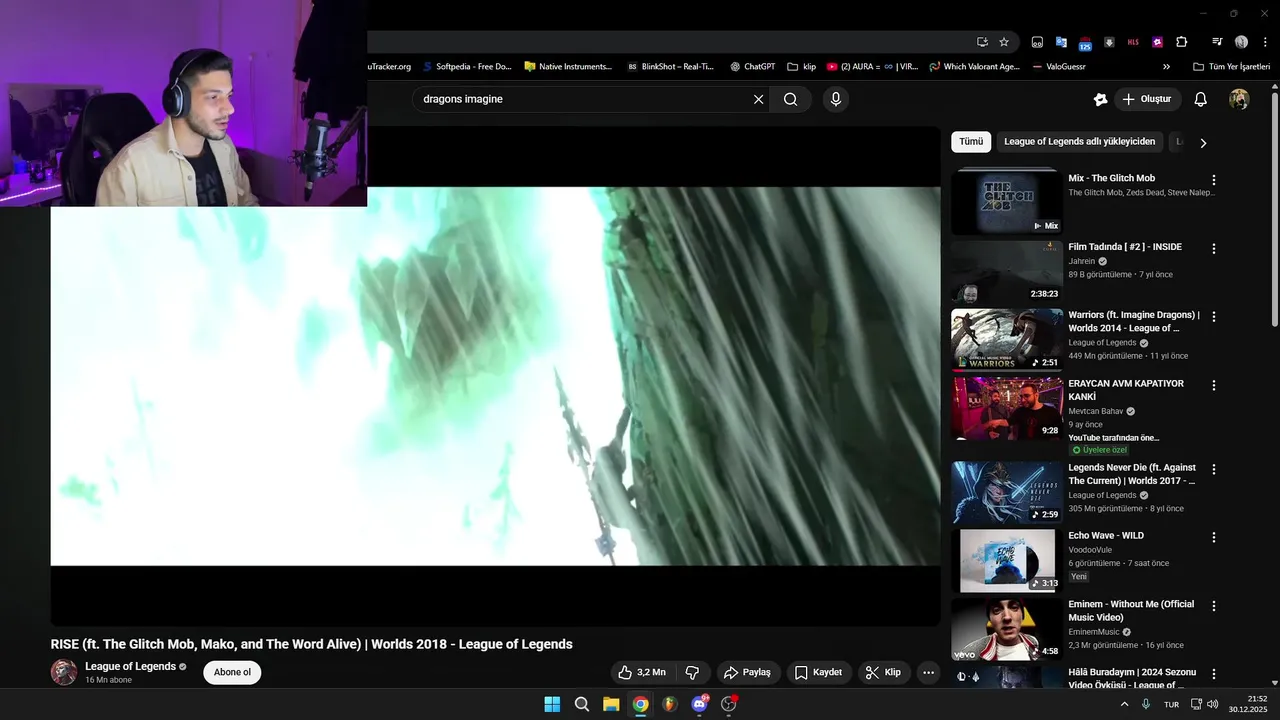This screenshot has width=1280, height=720.
Task: Click the RISE video player
Action: tap(495, 376)
